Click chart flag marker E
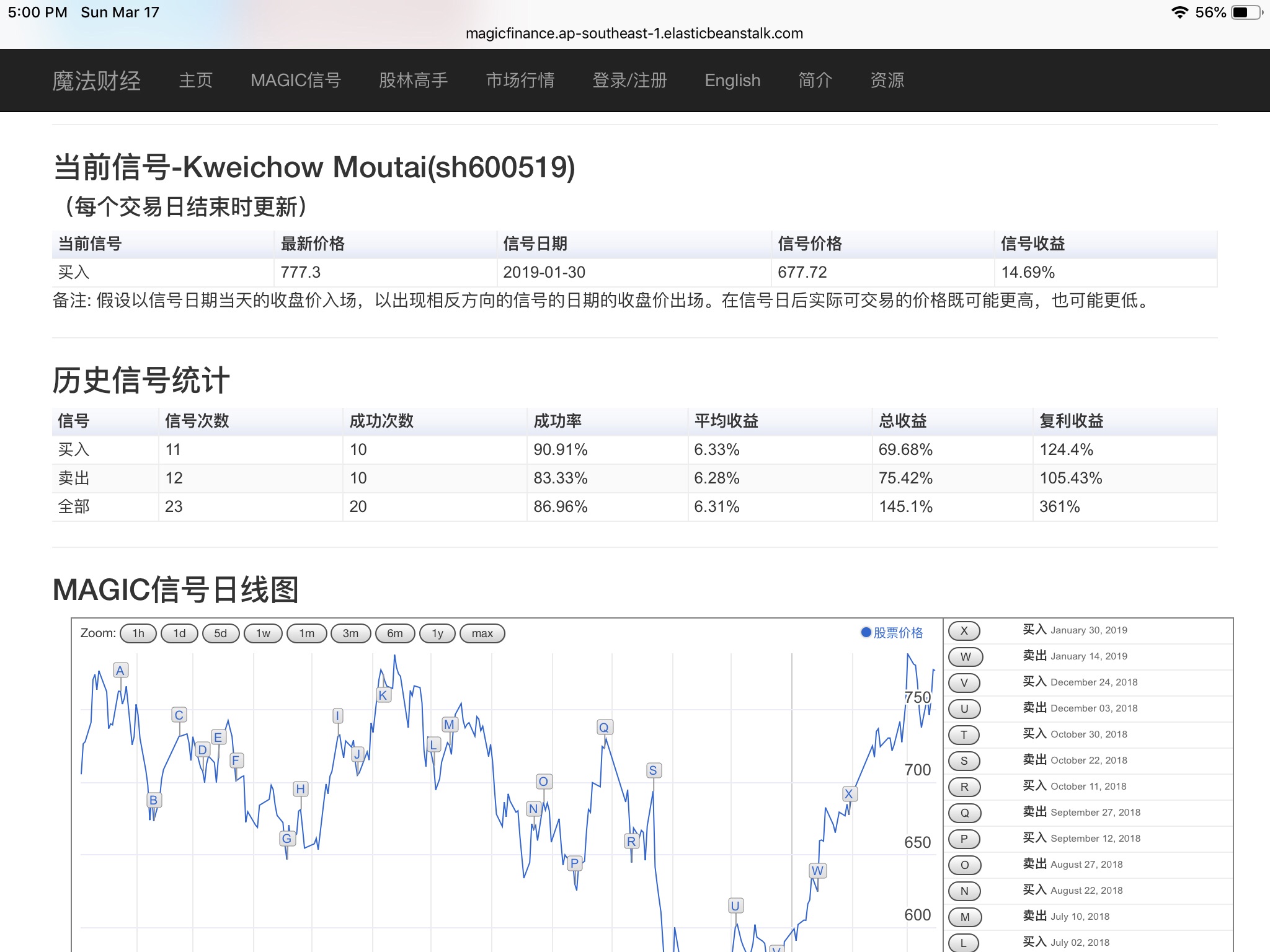This screenshot has width=1270, height=952. [x=218, y=737]
